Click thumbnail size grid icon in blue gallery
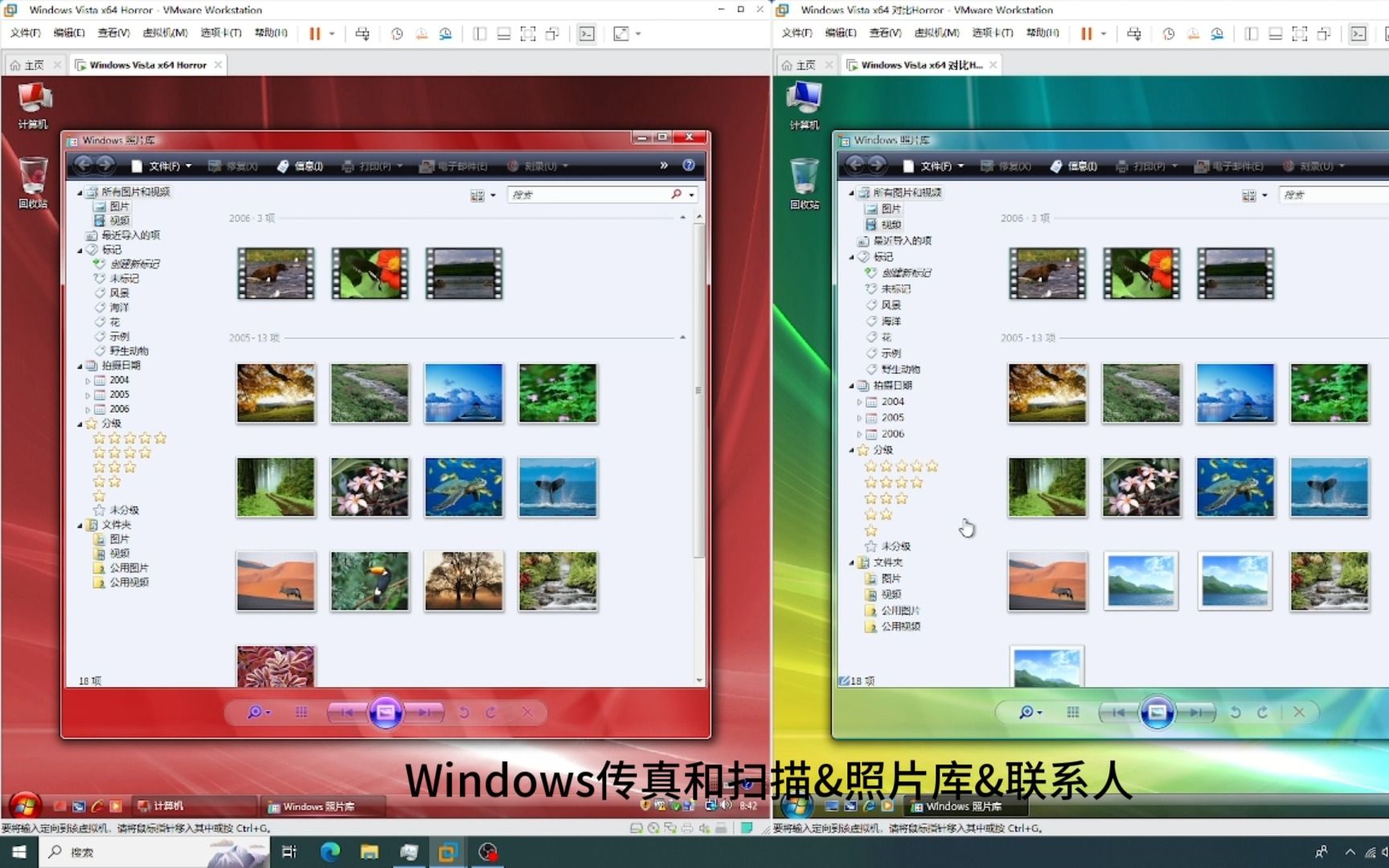Viewport: 1389px width, 868px height. [x=1073, y=712]
